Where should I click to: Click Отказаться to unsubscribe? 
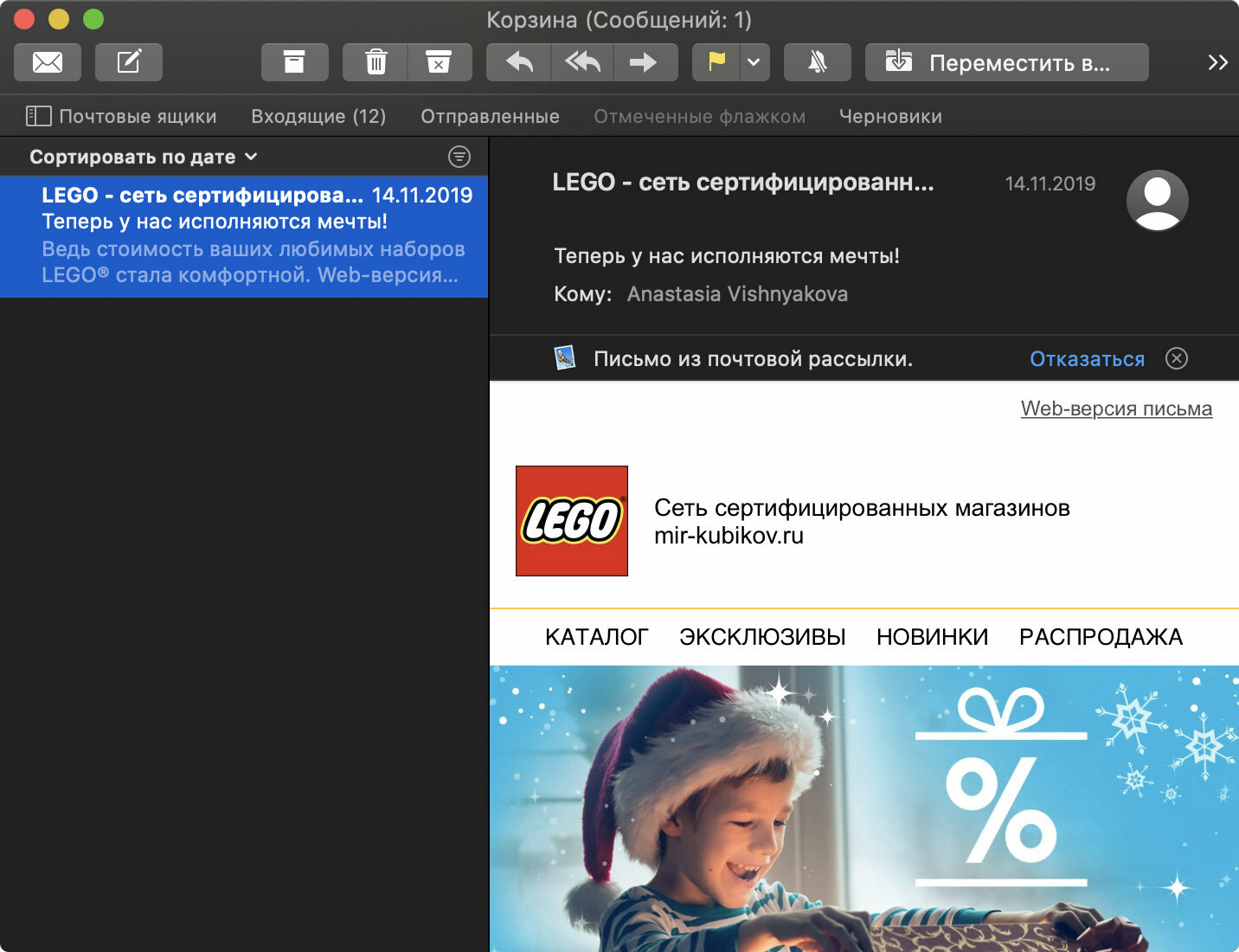(1087, 359)
